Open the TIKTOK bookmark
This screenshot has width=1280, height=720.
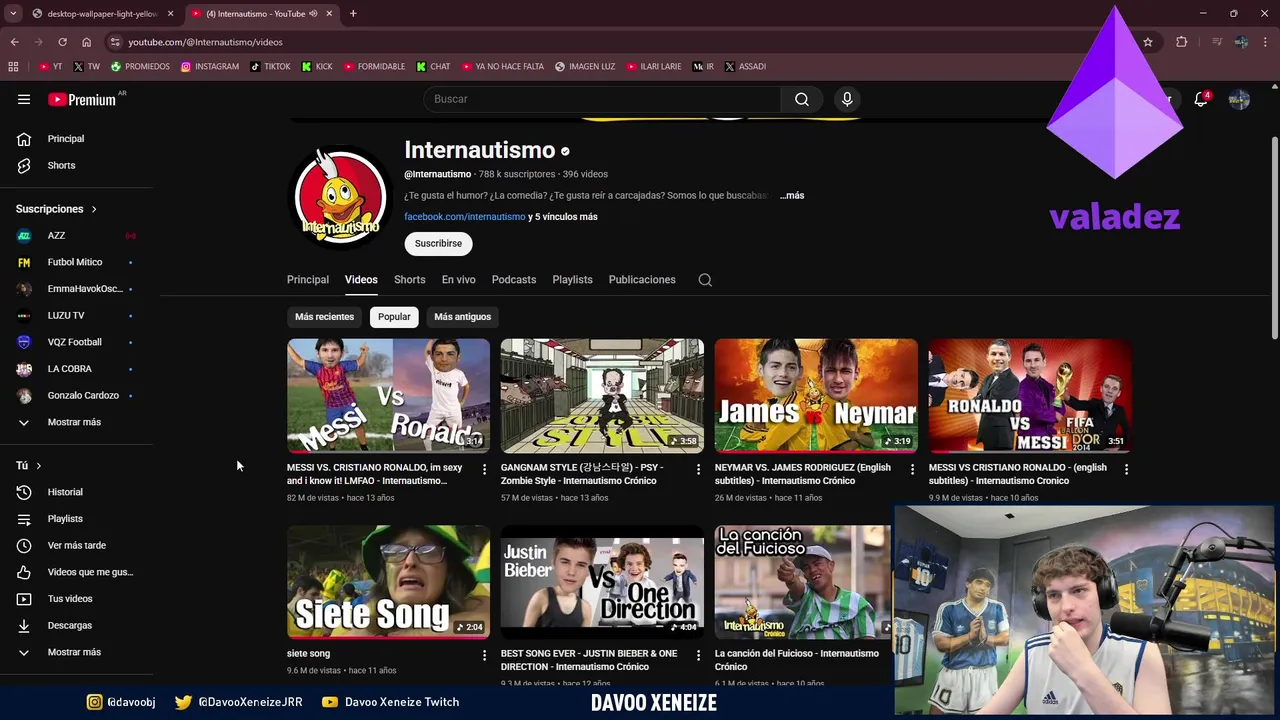click(270, 66)
